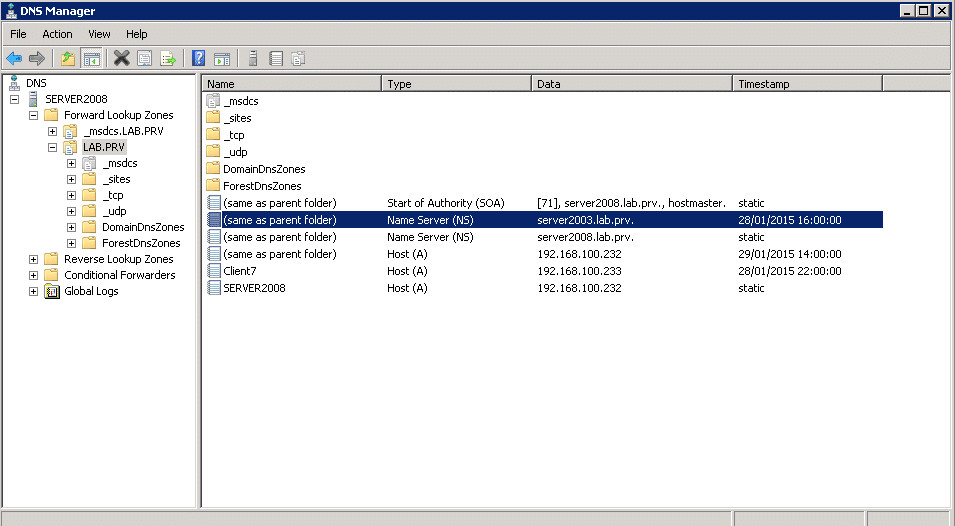The image size is (955, 526).
Task: Select LAB.PRV zone in the tree
Action: (x=104, y=147)
